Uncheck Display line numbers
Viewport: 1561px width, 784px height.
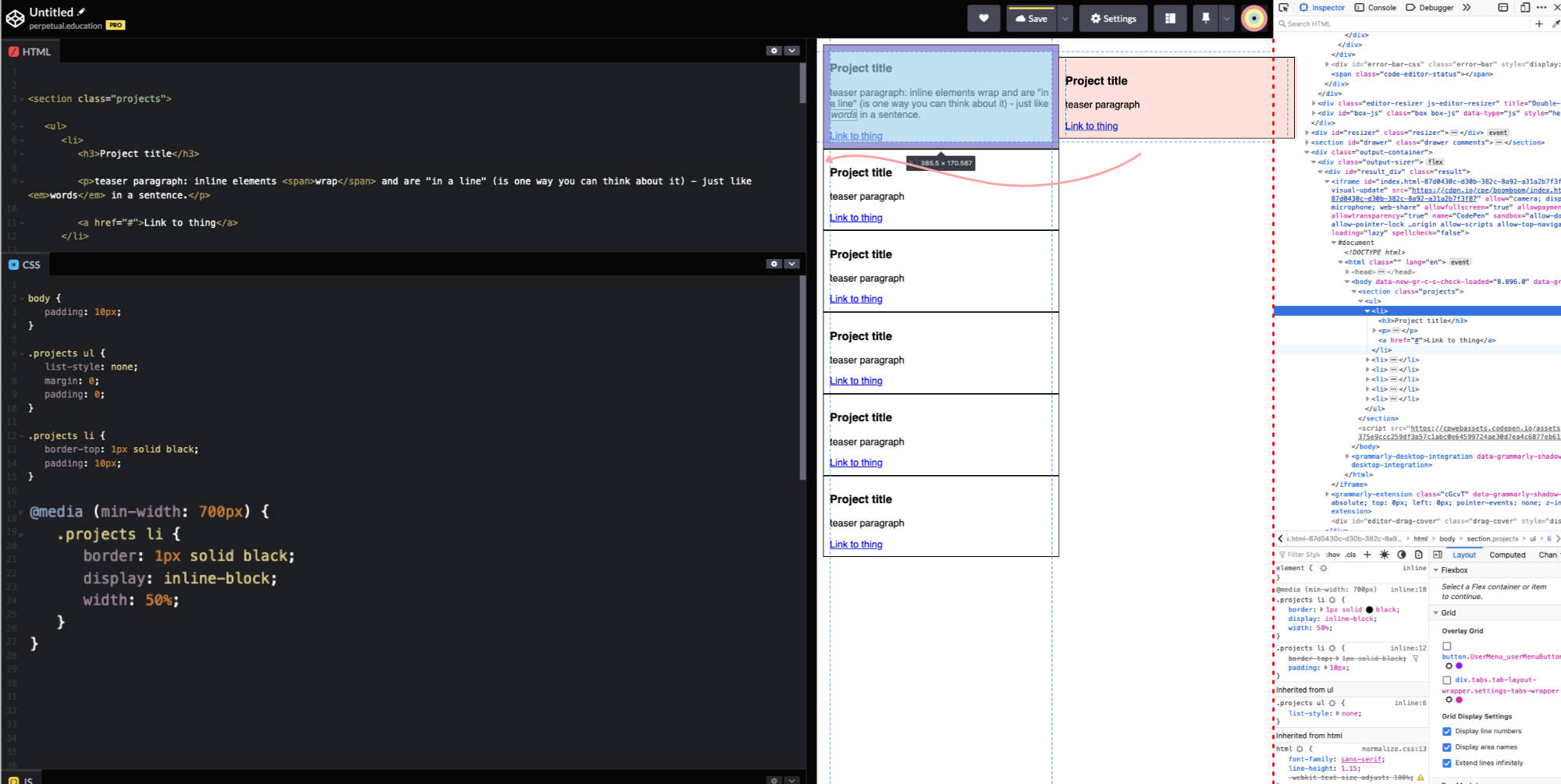tap(1447, 731)
